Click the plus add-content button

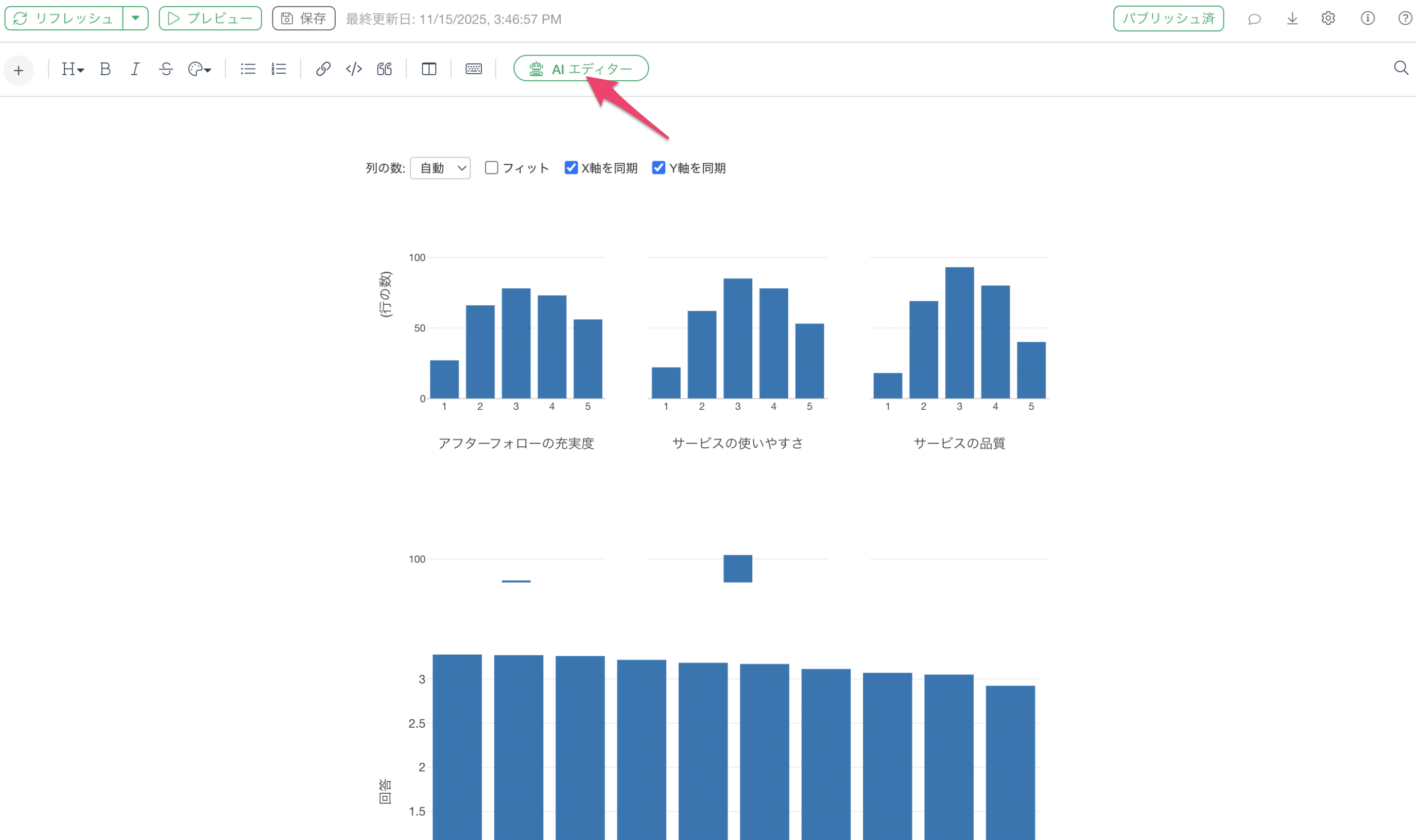[x=19, y=70]
